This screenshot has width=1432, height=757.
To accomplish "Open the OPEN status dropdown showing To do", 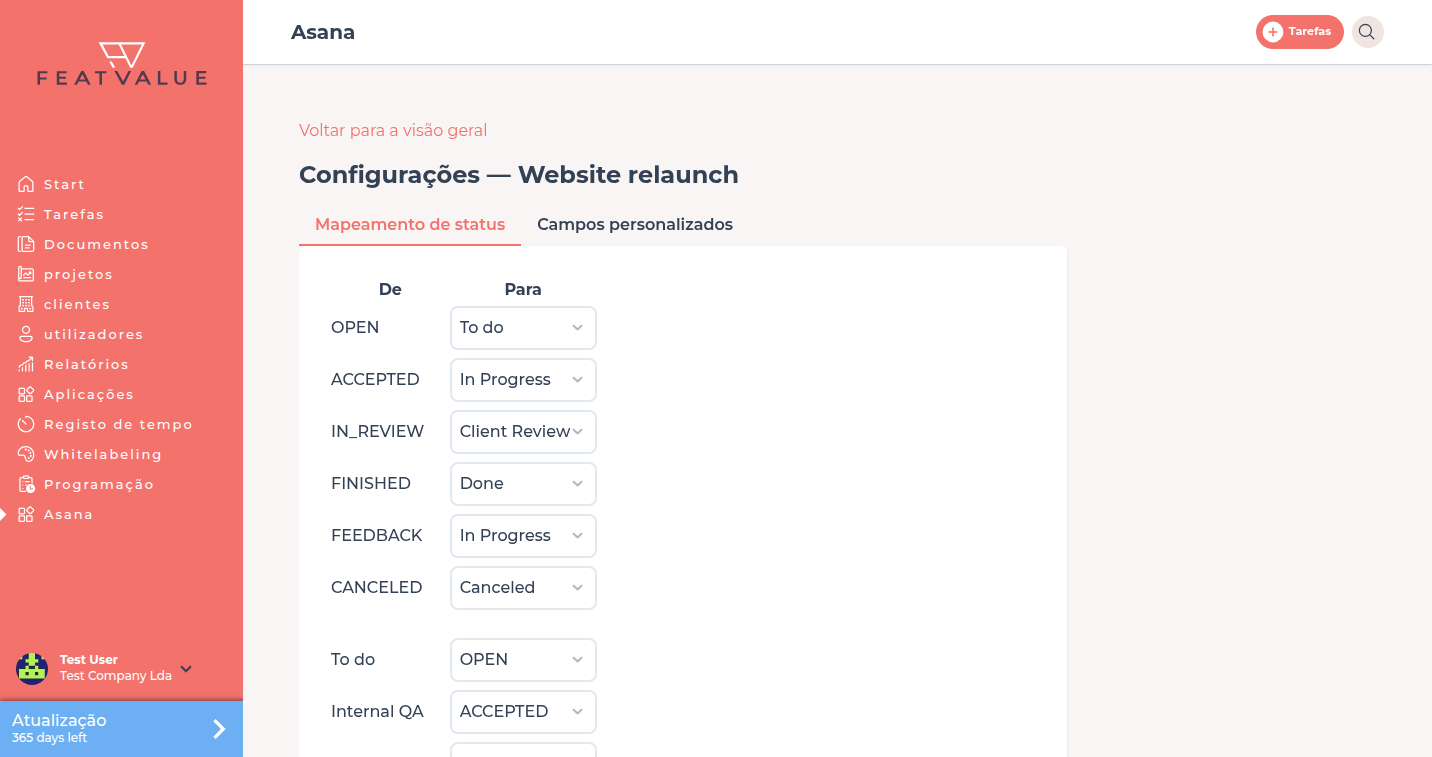I will pos(523,328).
